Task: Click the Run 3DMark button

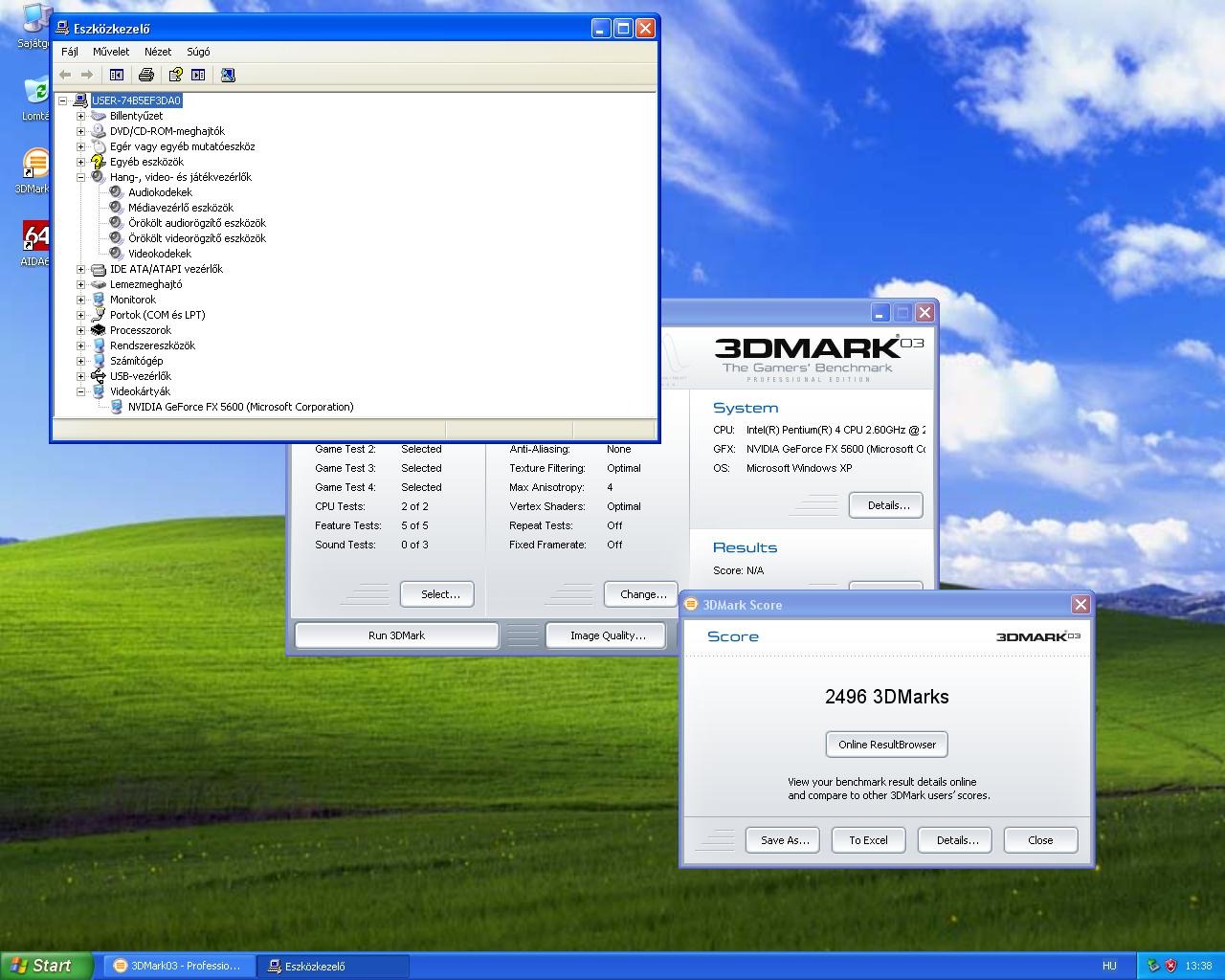Action: 396,635
